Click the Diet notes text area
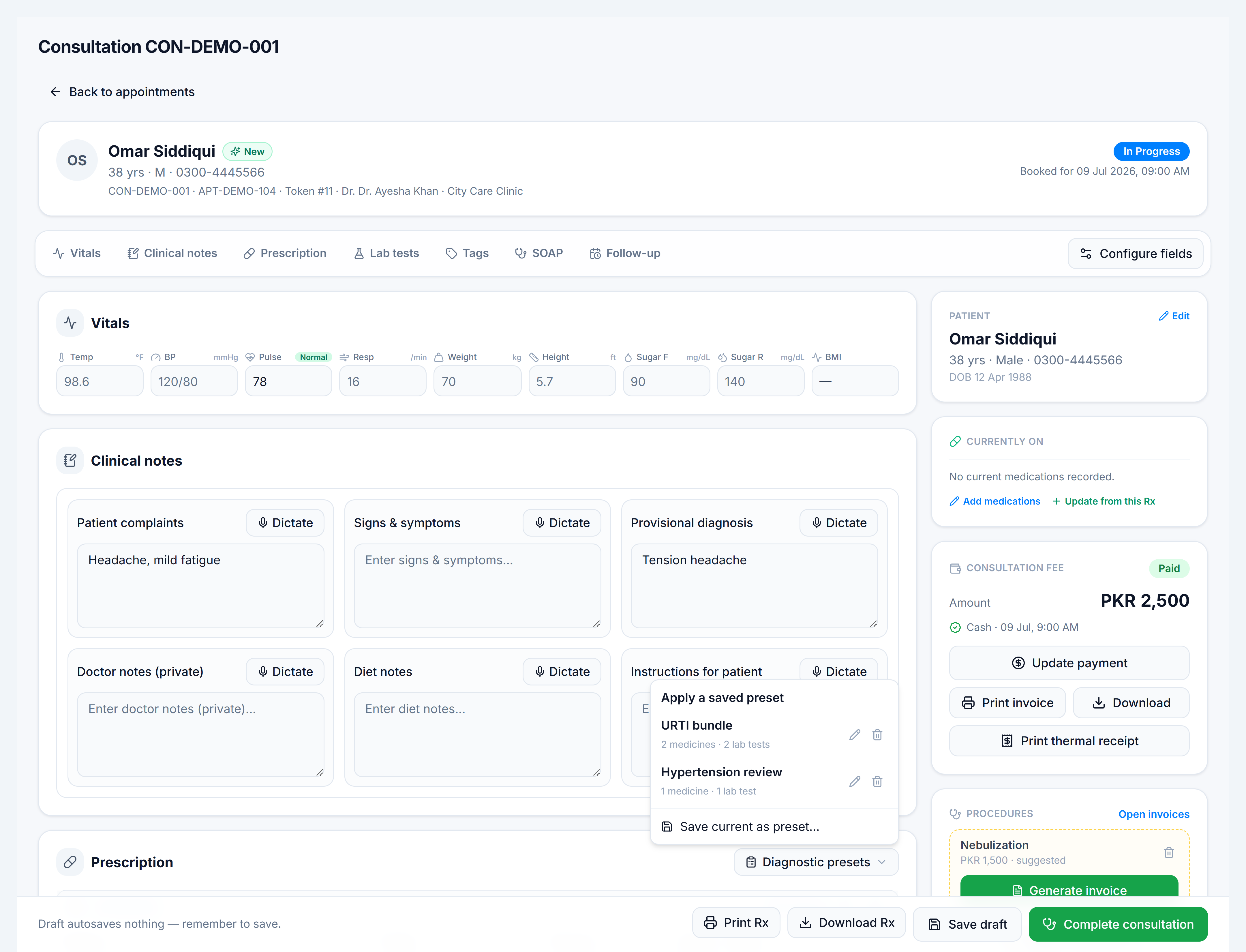Screen dimensions: 1246x952 (x=478, y=734)
